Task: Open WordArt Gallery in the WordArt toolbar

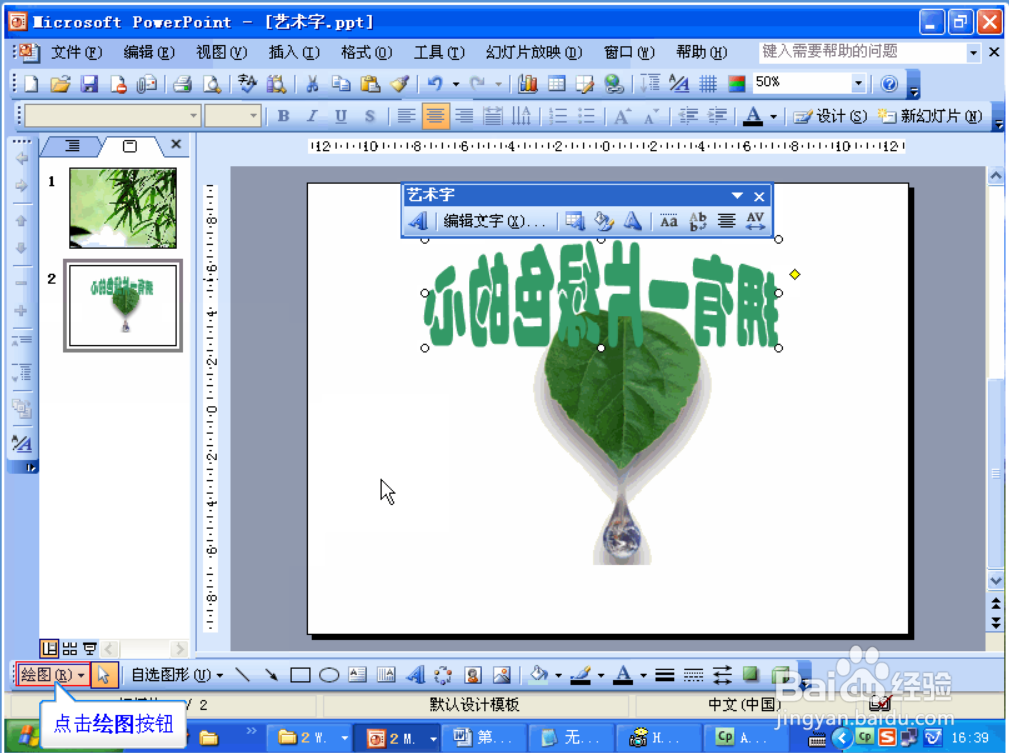Action: pyautogui.click(x=575, y=221)
